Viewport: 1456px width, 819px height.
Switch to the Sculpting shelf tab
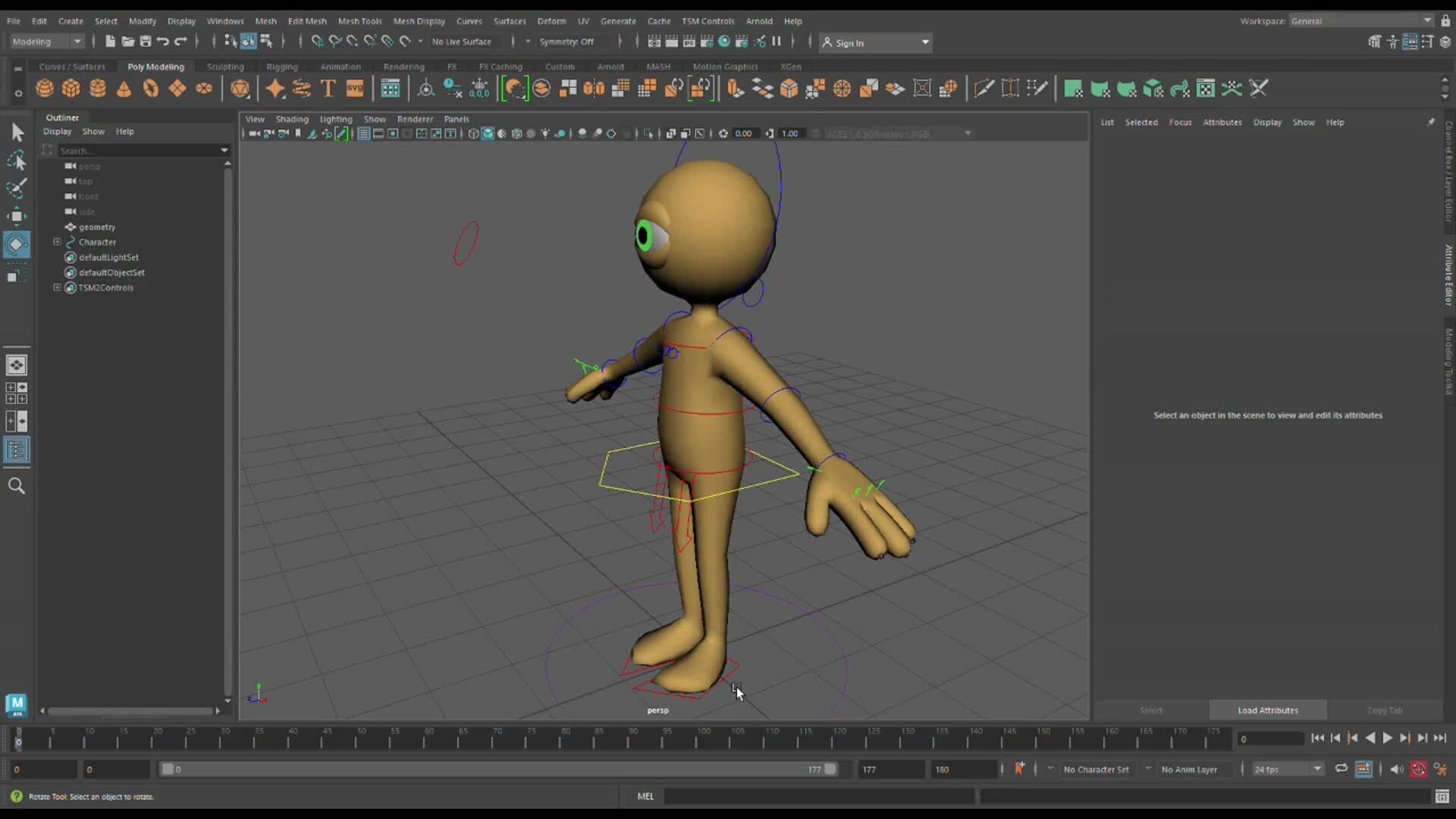click(x=225, y=67)
